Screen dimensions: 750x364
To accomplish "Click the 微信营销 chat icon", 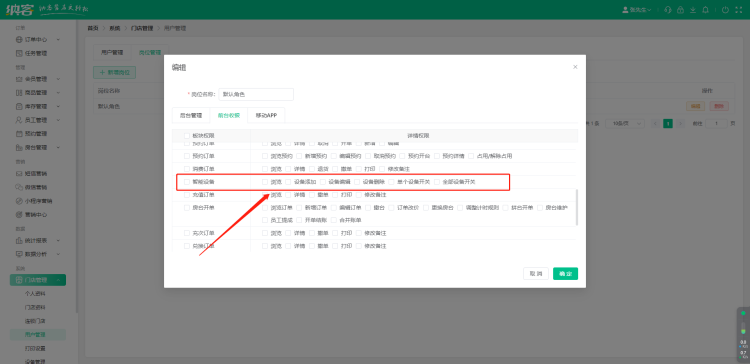I will coord(19,187).
